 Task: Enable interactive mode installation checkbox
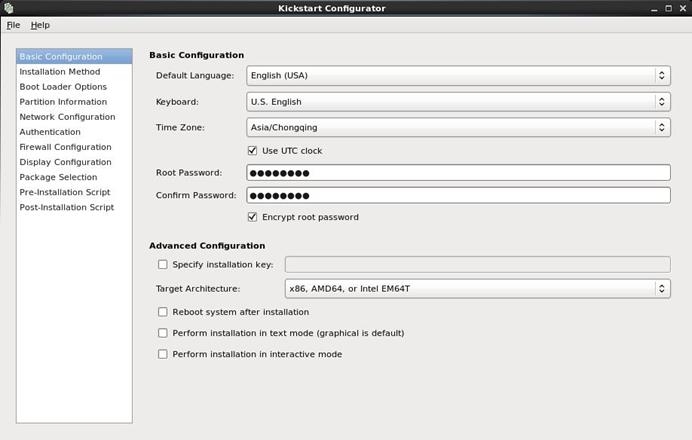[x=163, y=354]
